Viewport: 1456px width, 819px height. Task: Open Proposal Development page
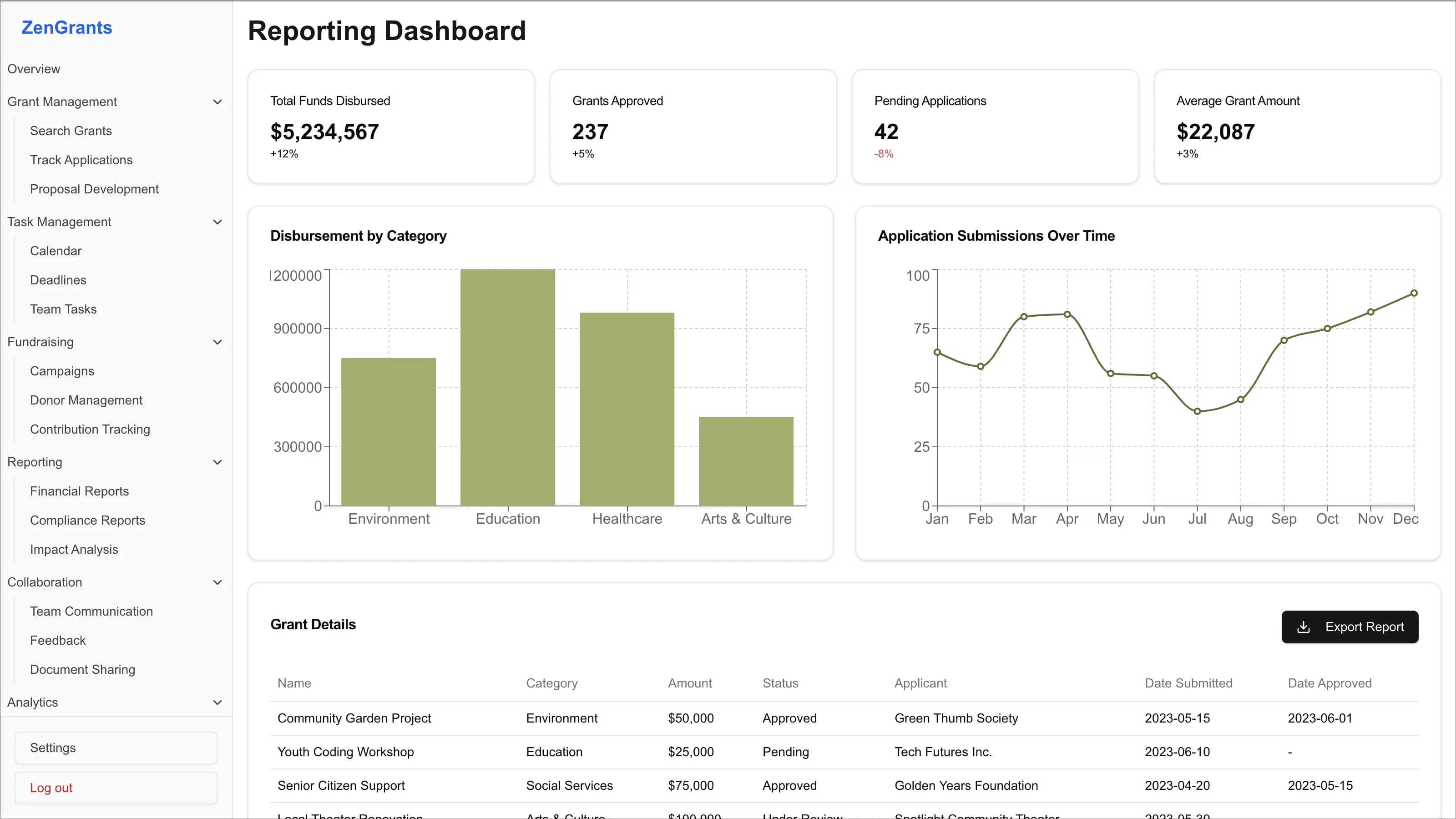[94, 189]
